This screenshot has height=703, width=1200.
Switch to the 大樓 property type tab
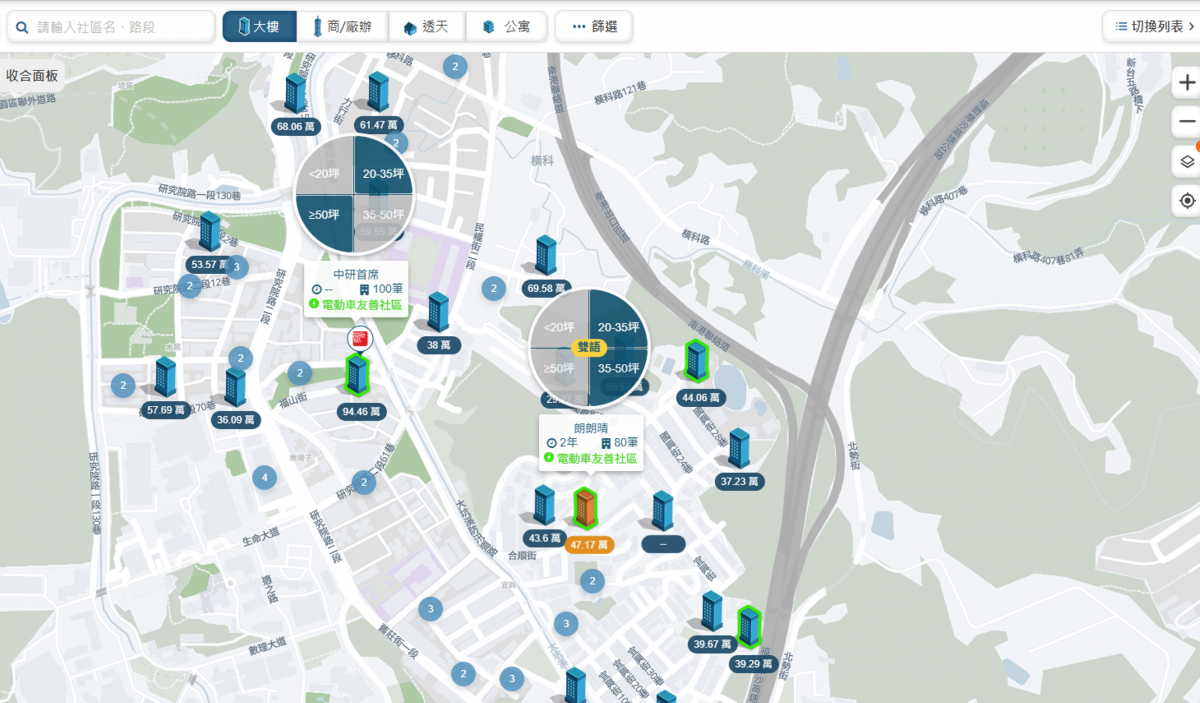[x=260, y=26]
